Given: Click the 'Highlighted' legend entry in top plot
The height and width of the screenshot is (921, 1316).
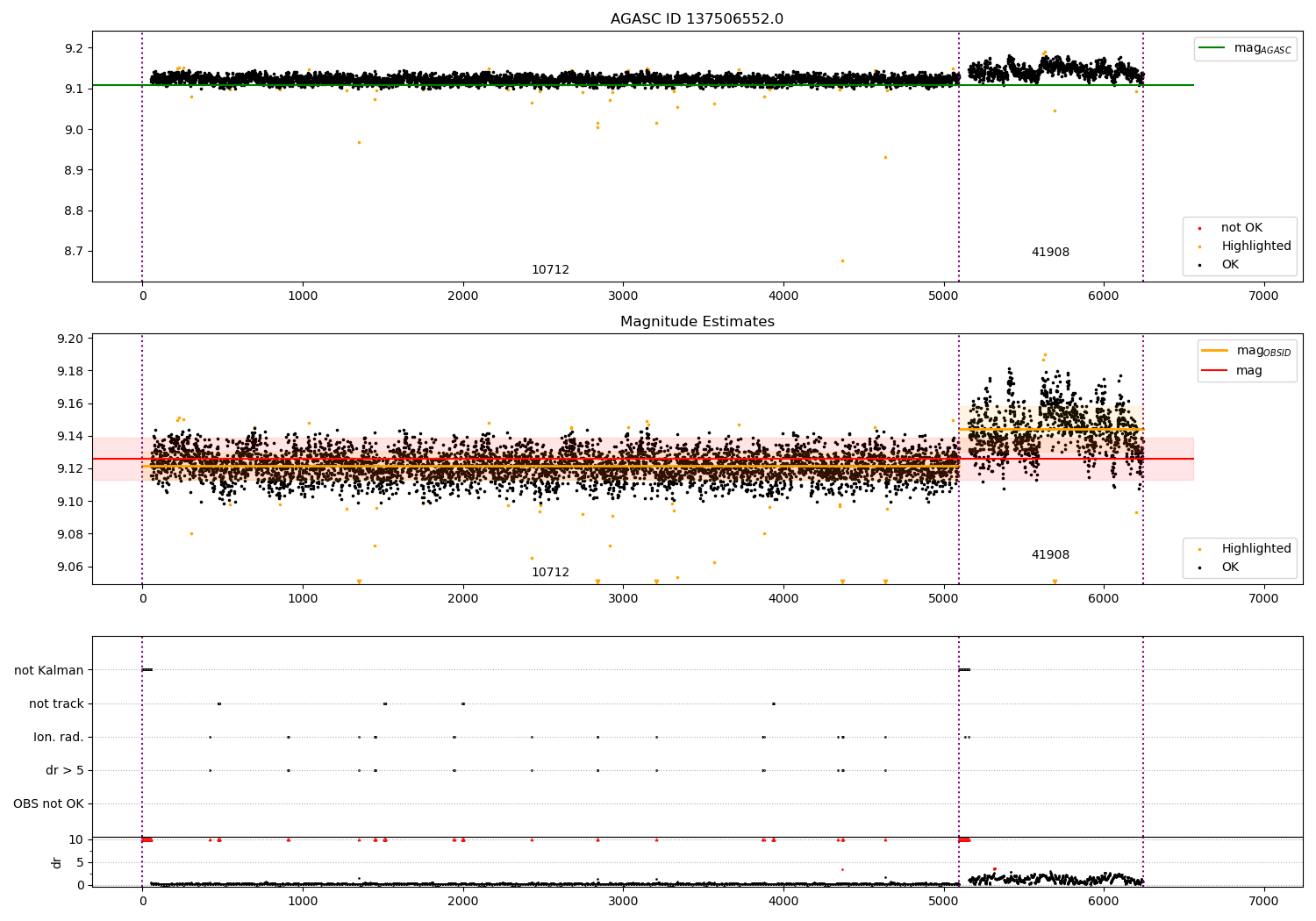Looking at the screenshot, I should point(1255,246).
